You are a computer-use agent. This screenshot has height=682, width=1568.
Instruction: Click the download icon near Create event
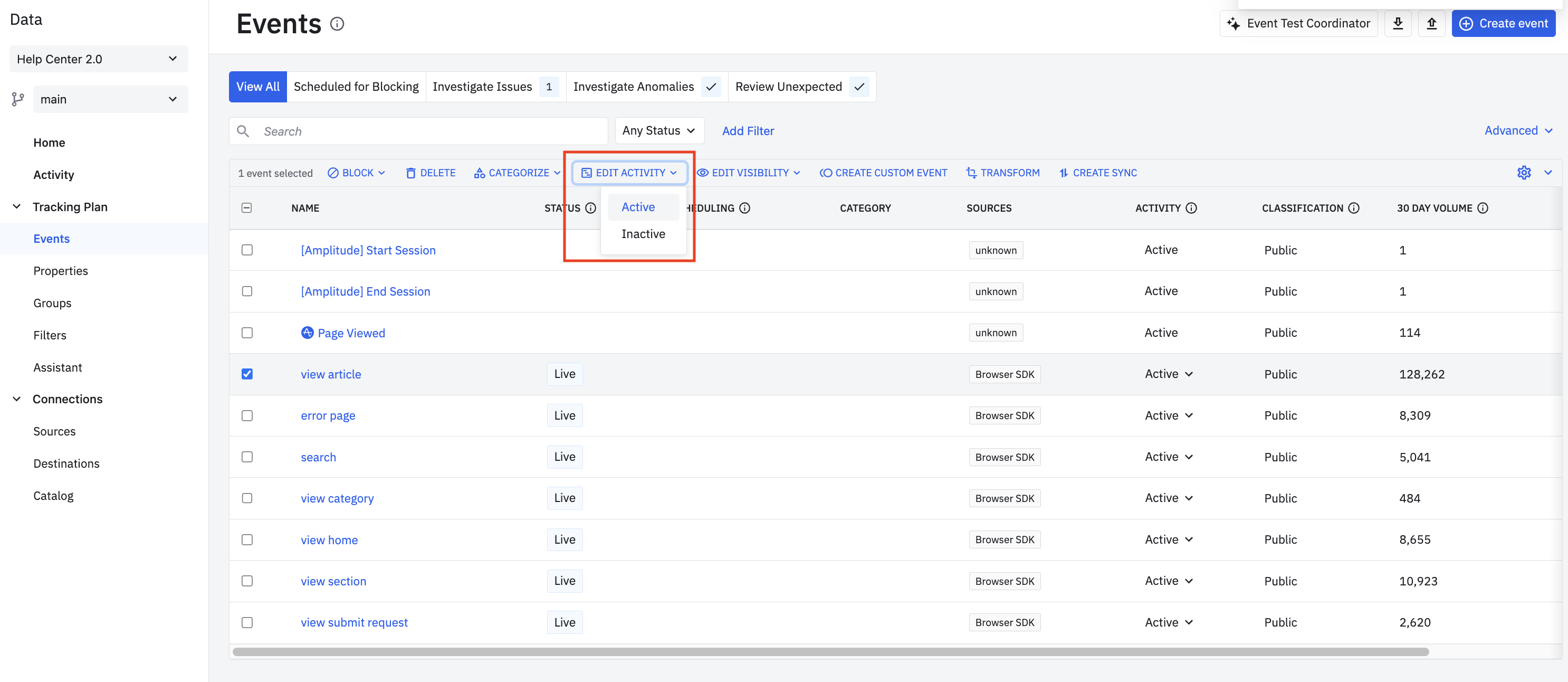tap(1398, 23)
